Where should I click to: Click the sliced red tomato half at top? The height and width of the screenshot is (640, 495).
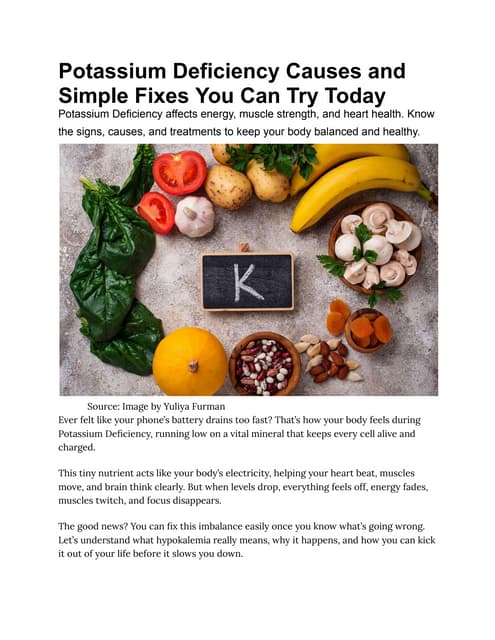tap(180, 172)
